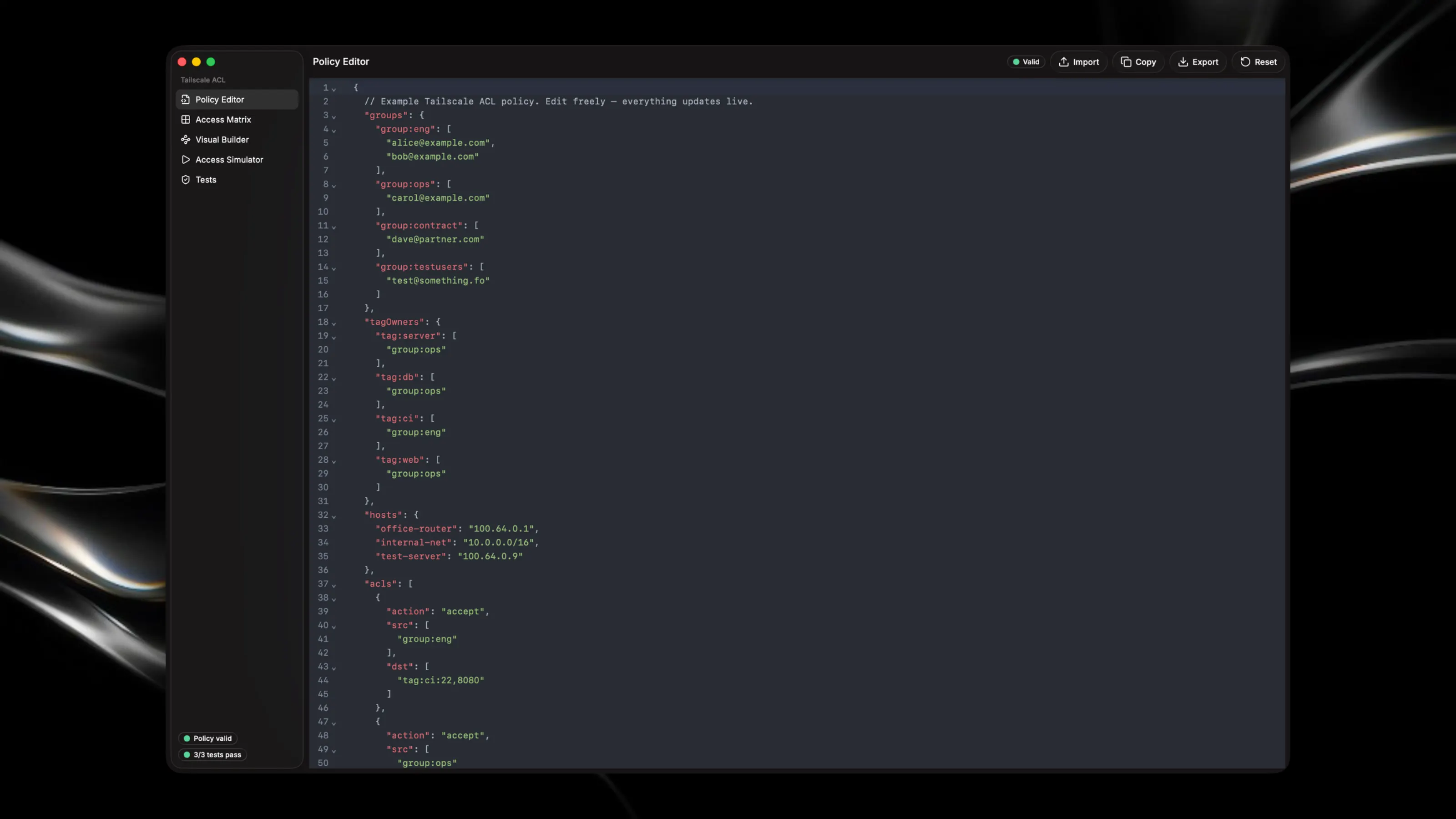
Task: Click on "carol@example.com" string
Action: [438, 198]
